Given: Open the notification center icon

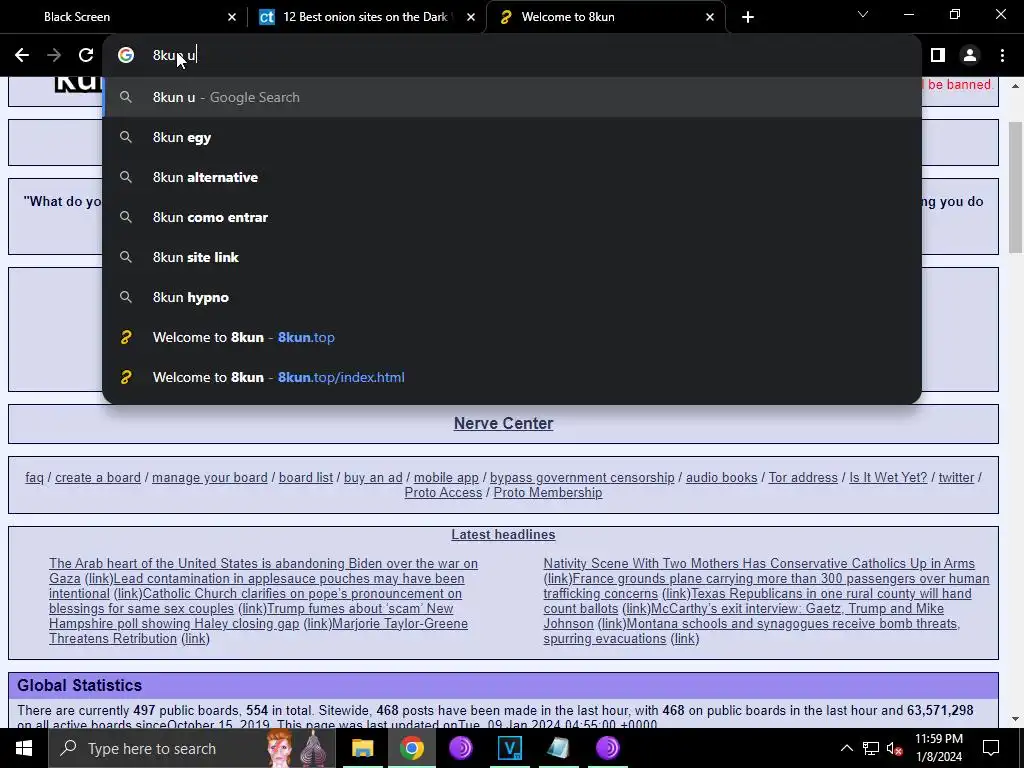Looking at the screenshot, I should pos(991,748).
